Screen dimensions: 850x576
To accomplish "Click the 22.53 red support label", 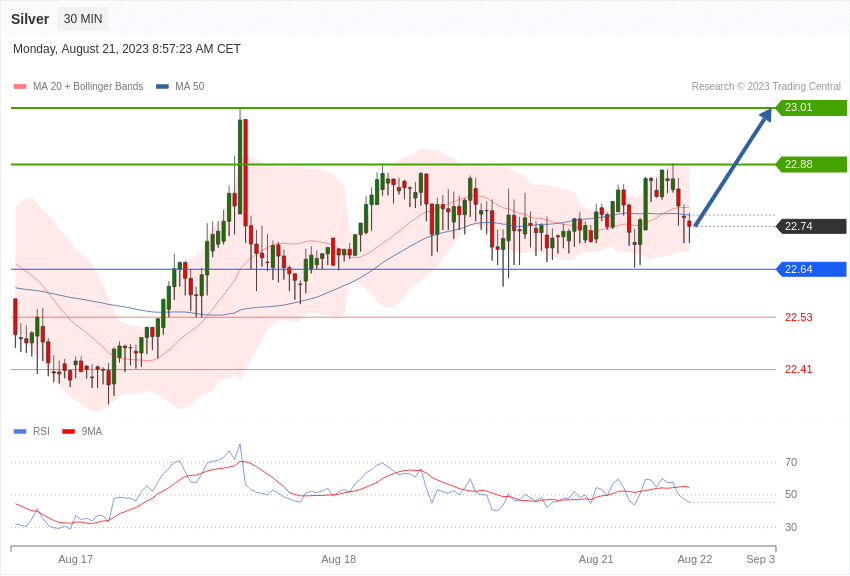I will coord(799,318).
